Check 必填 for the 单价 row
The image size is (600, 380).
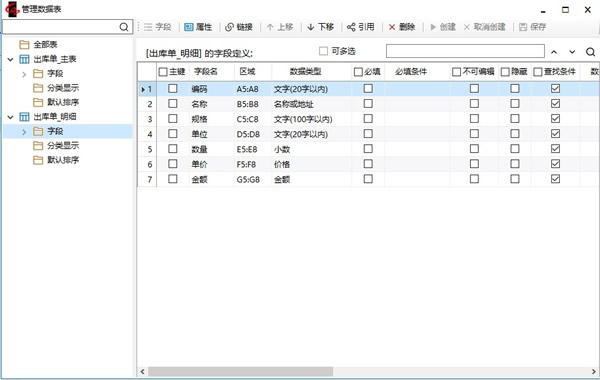click(368, 164)
